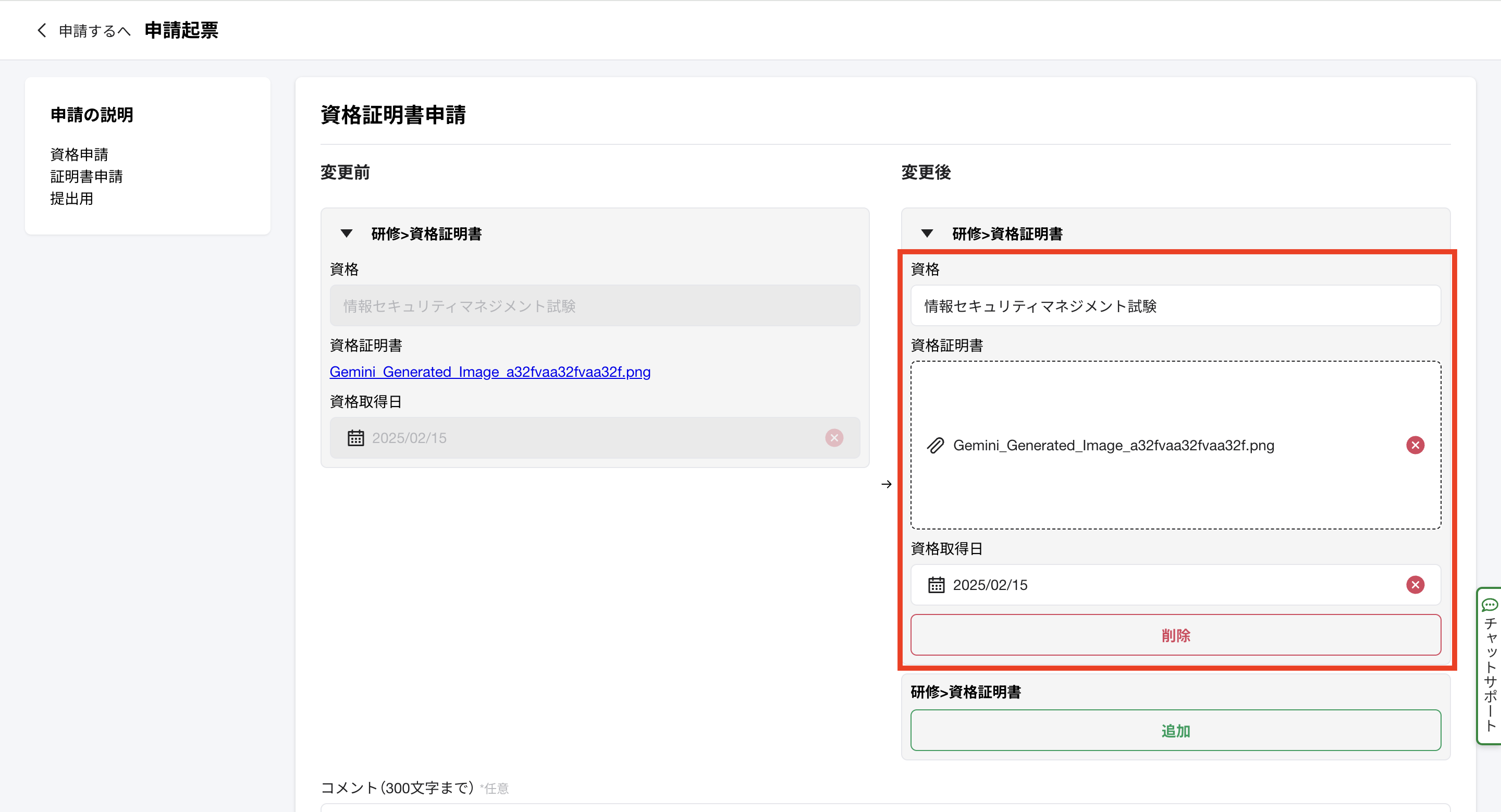This screenshot has height=812, width=1501.
Task: Go back via the 申請するへ link
Action: (x=94, y=31)
